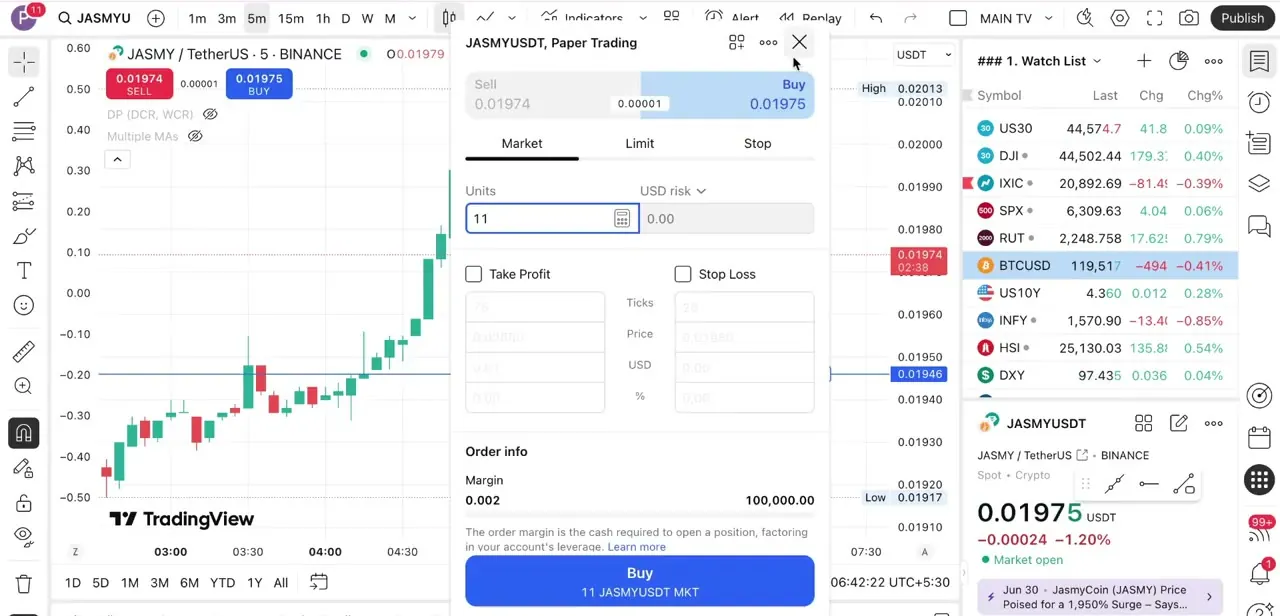Toggle the magnet mode tool
The width and height of the screenshot is (1280, 616).
click(x=24, y=433)
